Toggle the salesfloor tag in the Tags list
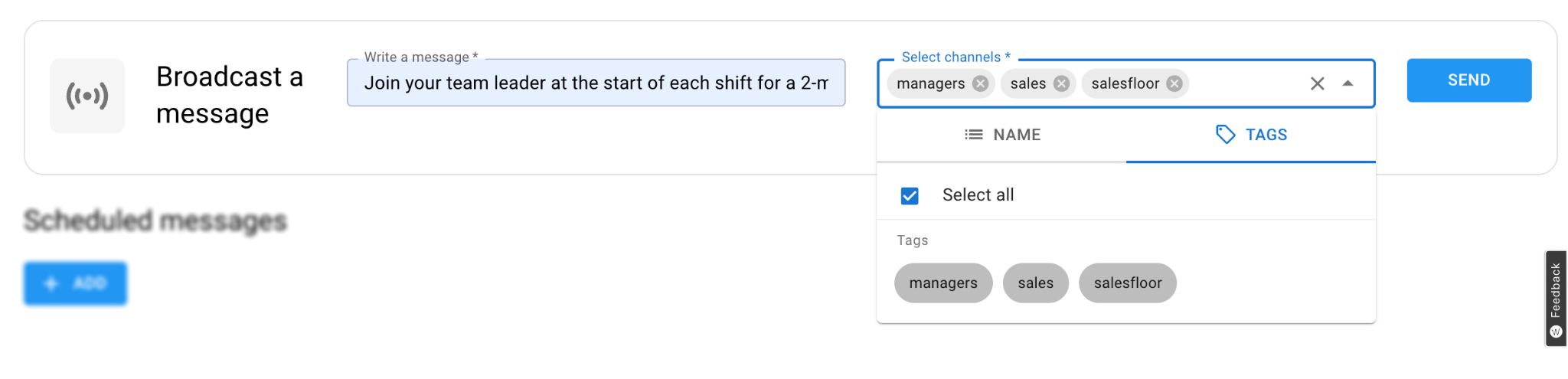 tap(1127, 283)
